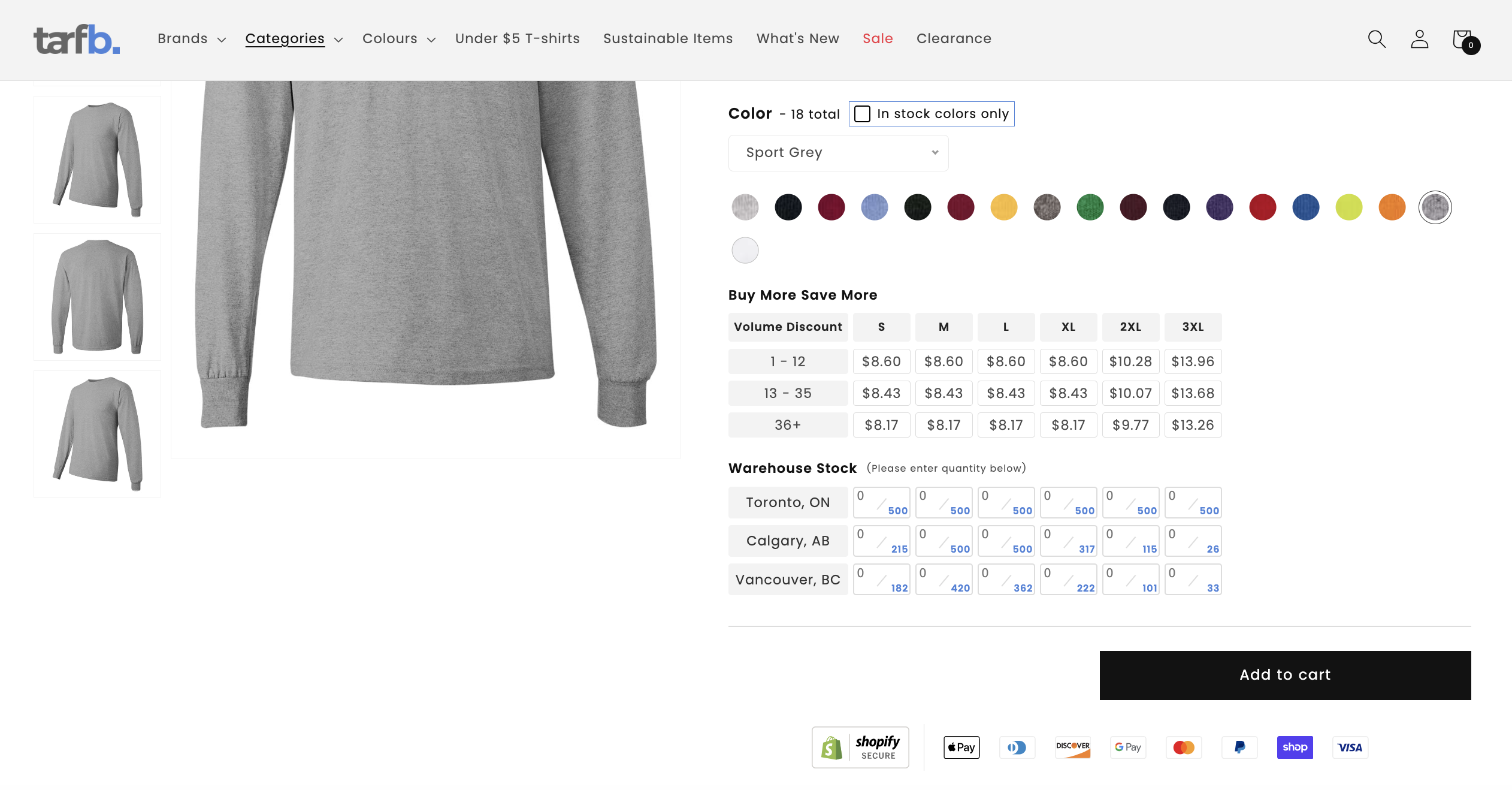The image size is (1512, 790).
Task: Select the yellow color swatch
Action: click(x=1004, y=207)
